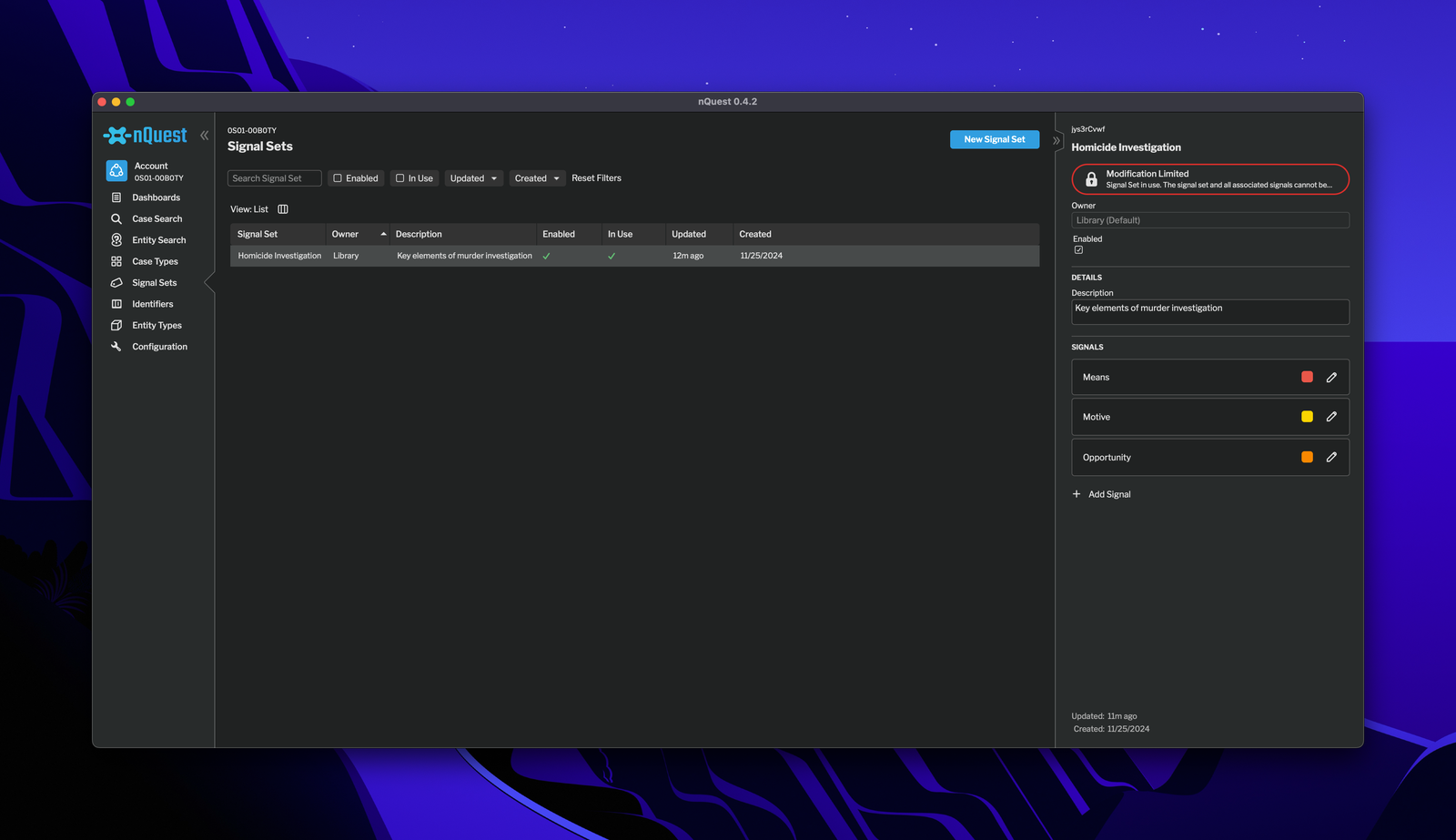Click the In Use checkmark in Homicide row

tap(612, 257)
